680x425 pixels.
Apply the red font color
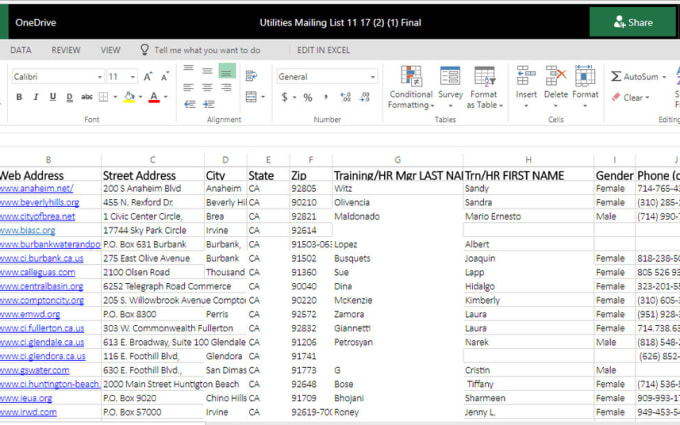(154, 97)
